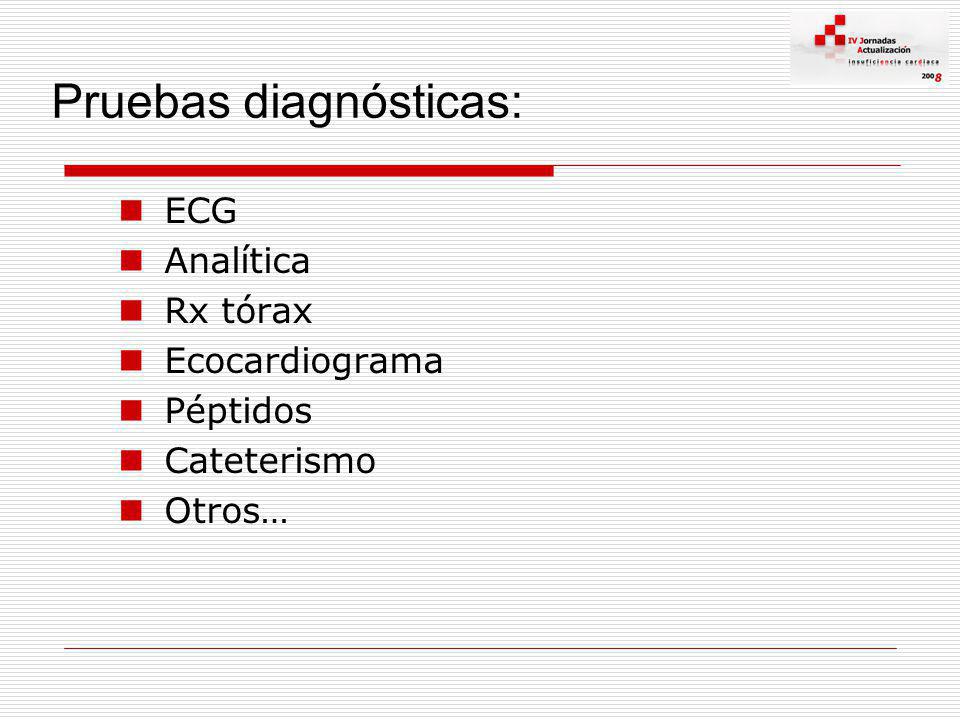The height and width of the screenshot is (720, 960).
Task: Click the thin red footer line
Action: tap(481, 648)
